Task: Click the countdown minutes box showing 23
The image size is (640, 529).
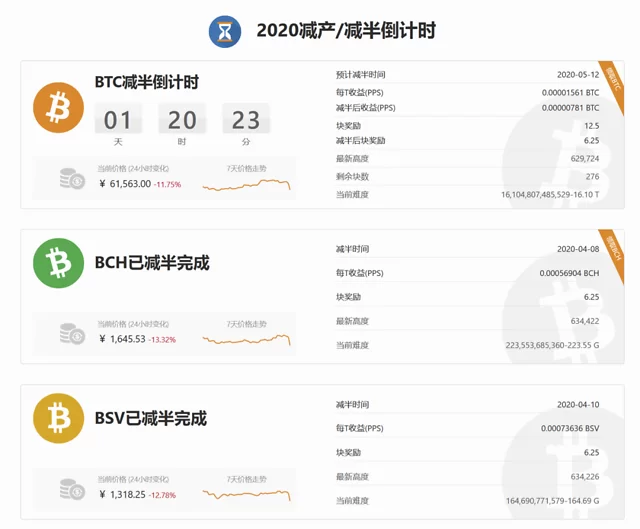Action: [246, 119]
